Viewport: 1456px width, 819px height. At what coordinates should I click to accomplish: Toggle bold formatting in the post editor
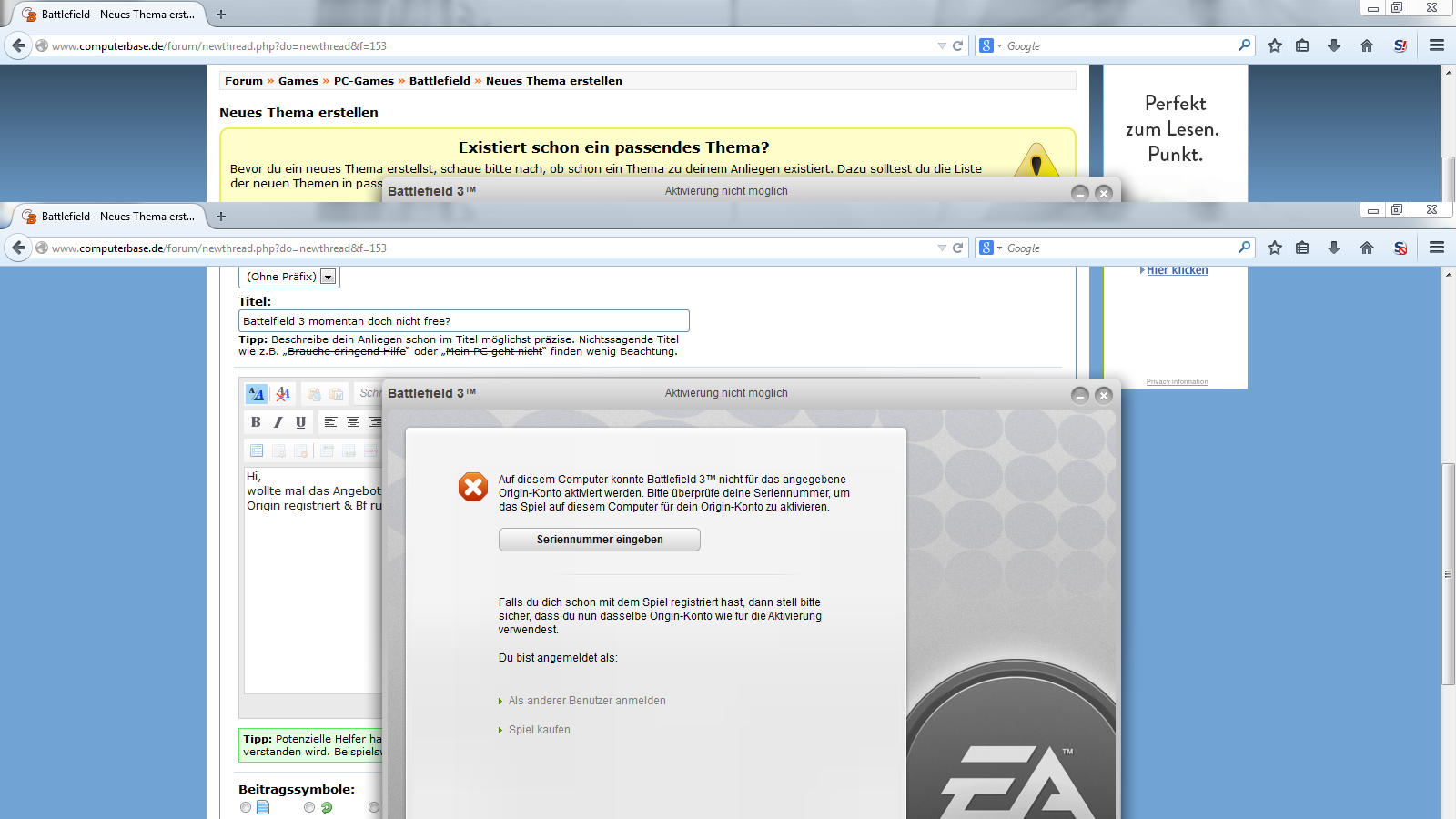click(256, 422)
